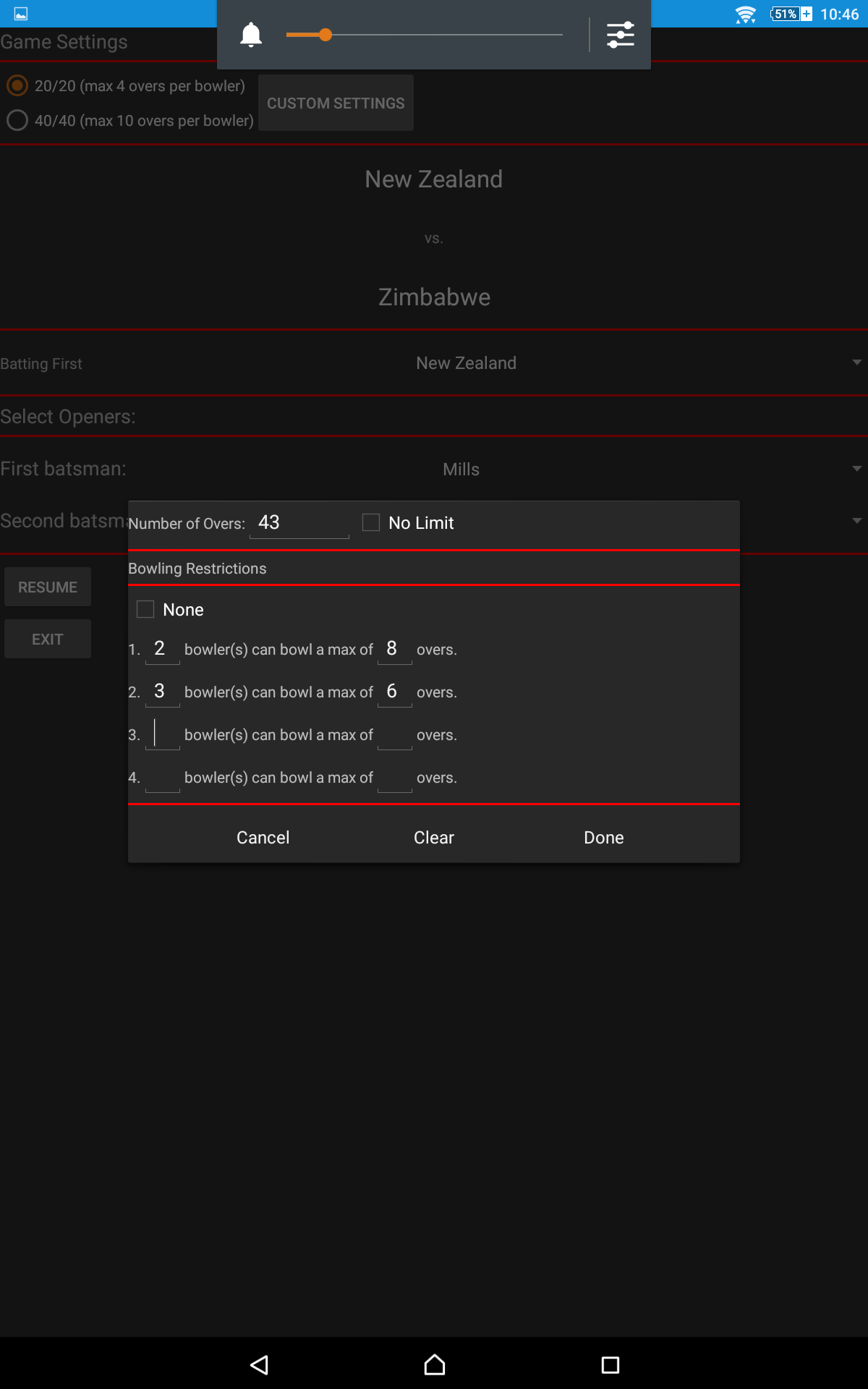Viewport: 868px width, 1389px height.
Task: Tap the Select Openers label
Action: click(68, 417)
